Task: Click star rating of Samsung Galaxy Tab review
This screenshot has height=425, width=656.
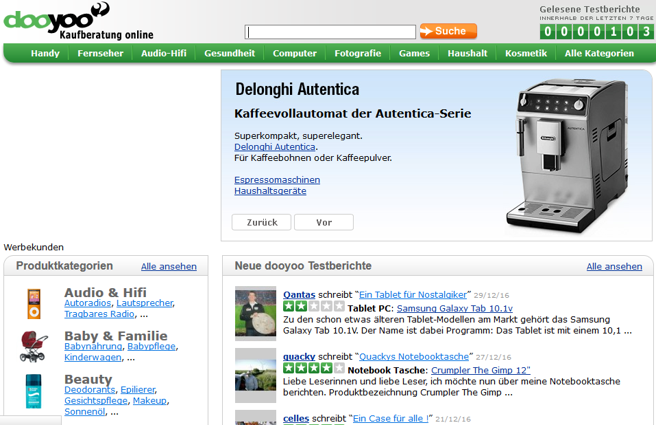Action: pos(314,307)
